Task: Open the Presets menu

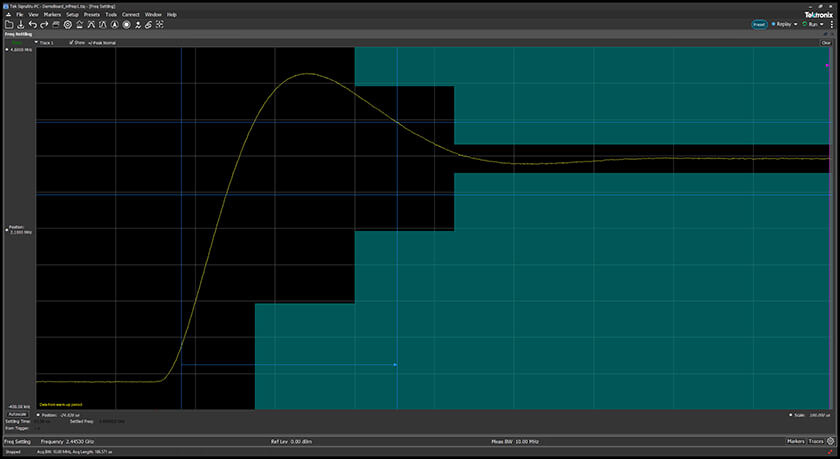Action: coord(92,15)
